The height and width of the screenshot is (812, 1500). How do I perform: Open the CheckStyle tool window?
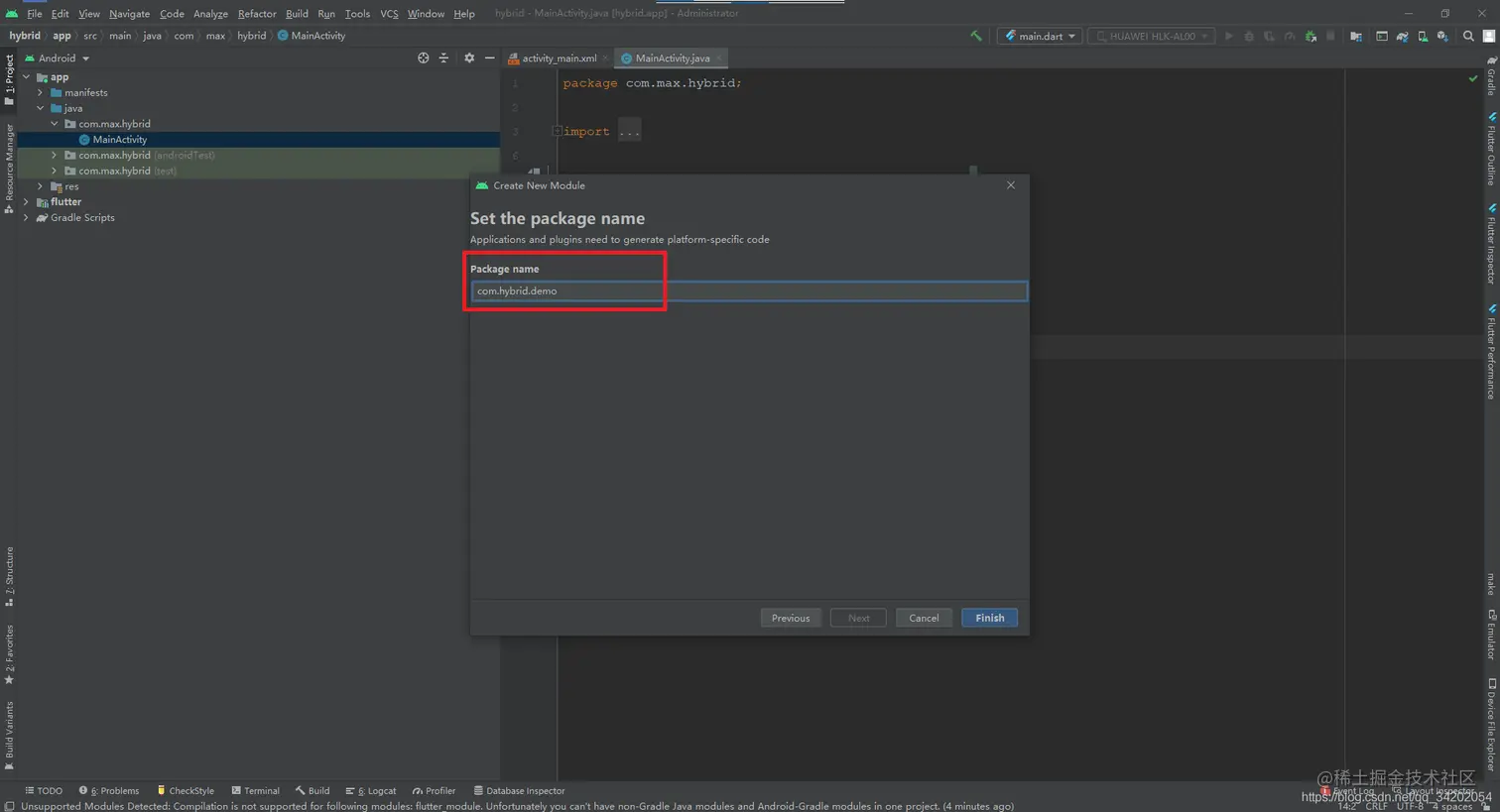(x=185, y=791)
